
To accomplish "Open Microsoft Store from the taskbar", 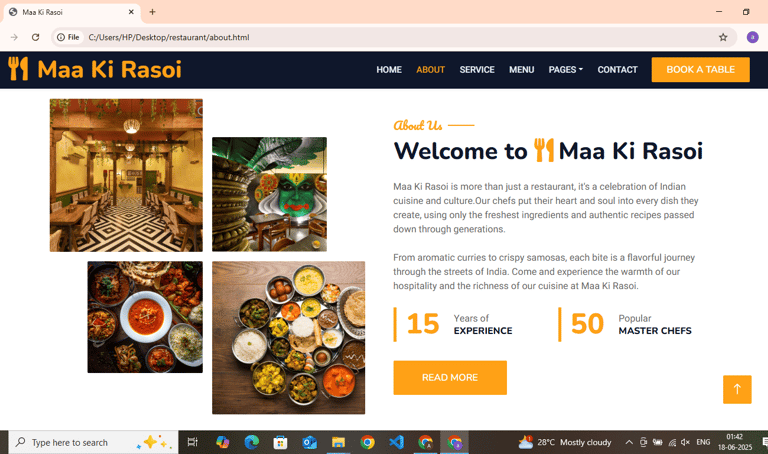I will (280, 442).
